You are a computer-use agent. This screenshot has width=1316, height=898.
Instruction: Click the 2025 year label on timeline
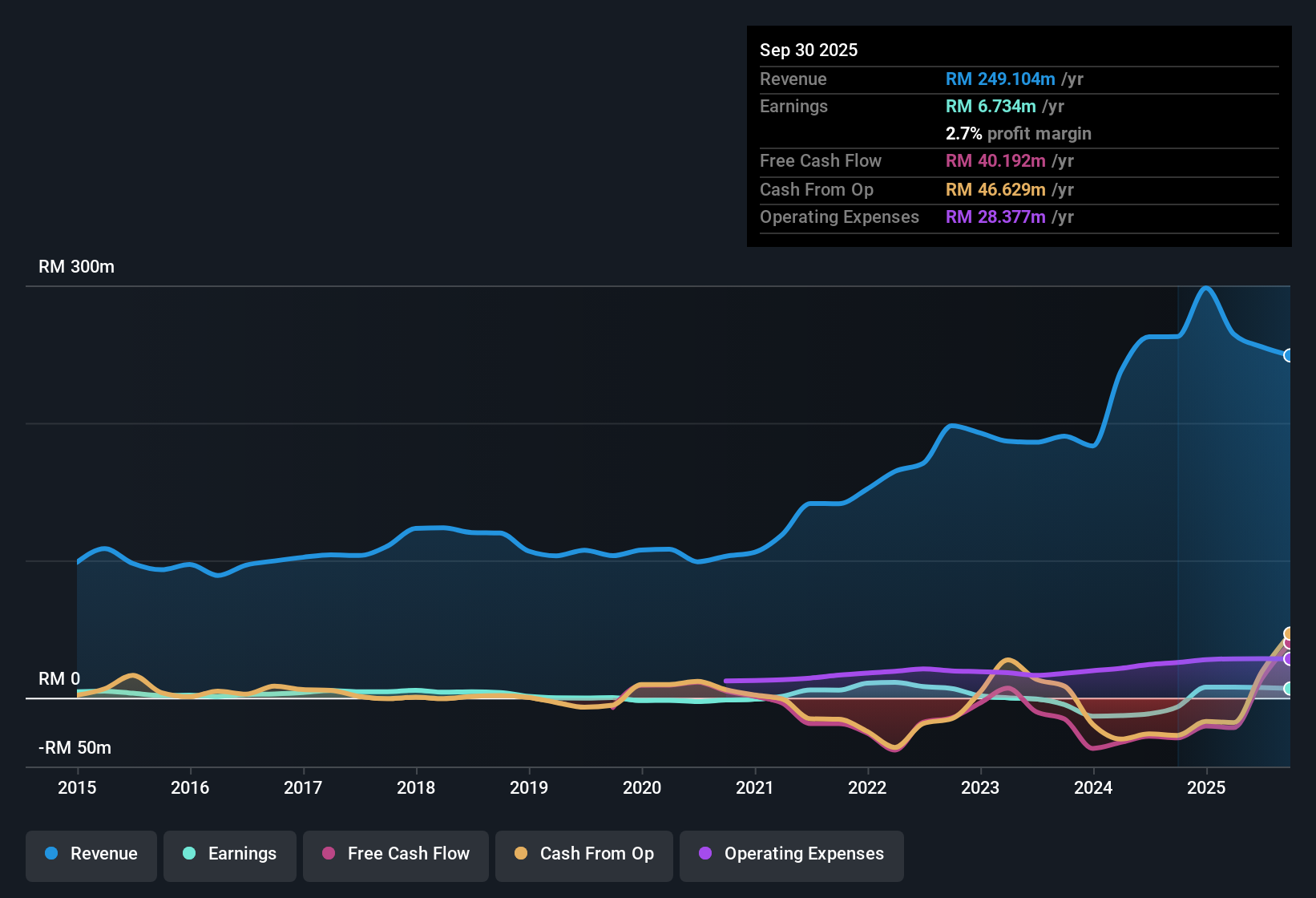click(x=1207, y=788)
